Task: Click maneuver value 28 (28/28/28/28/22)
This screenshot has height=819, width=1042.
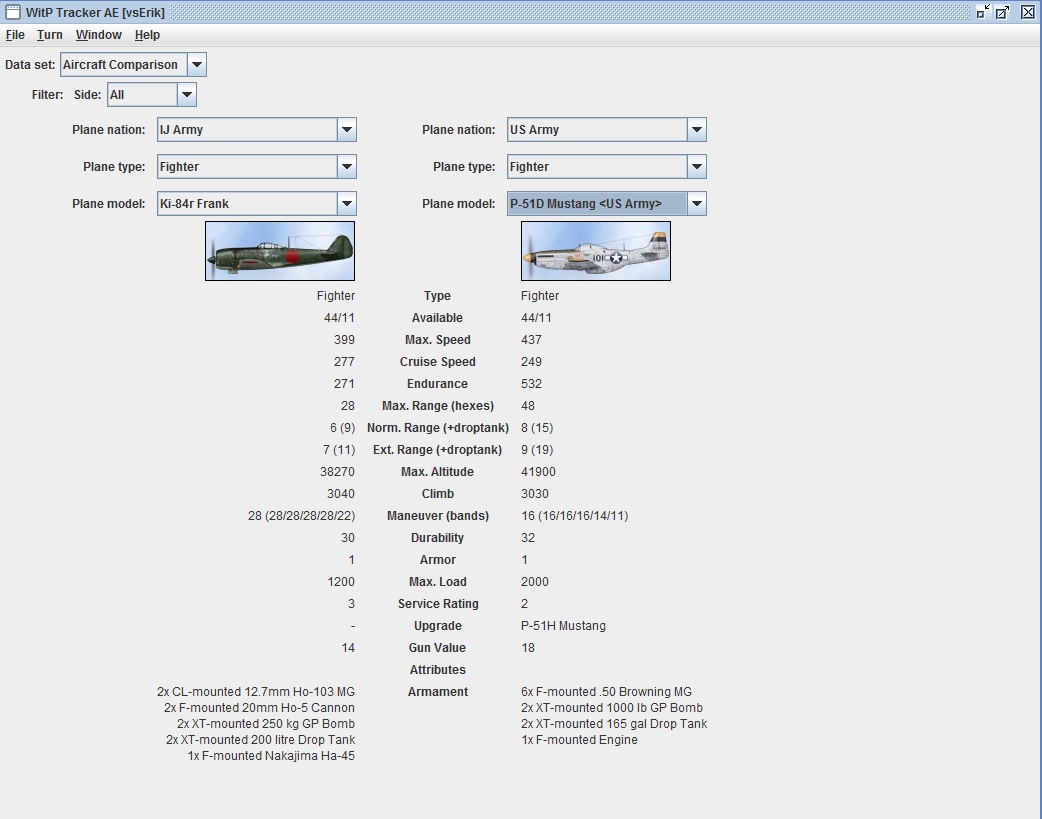Action: point(301,516)
